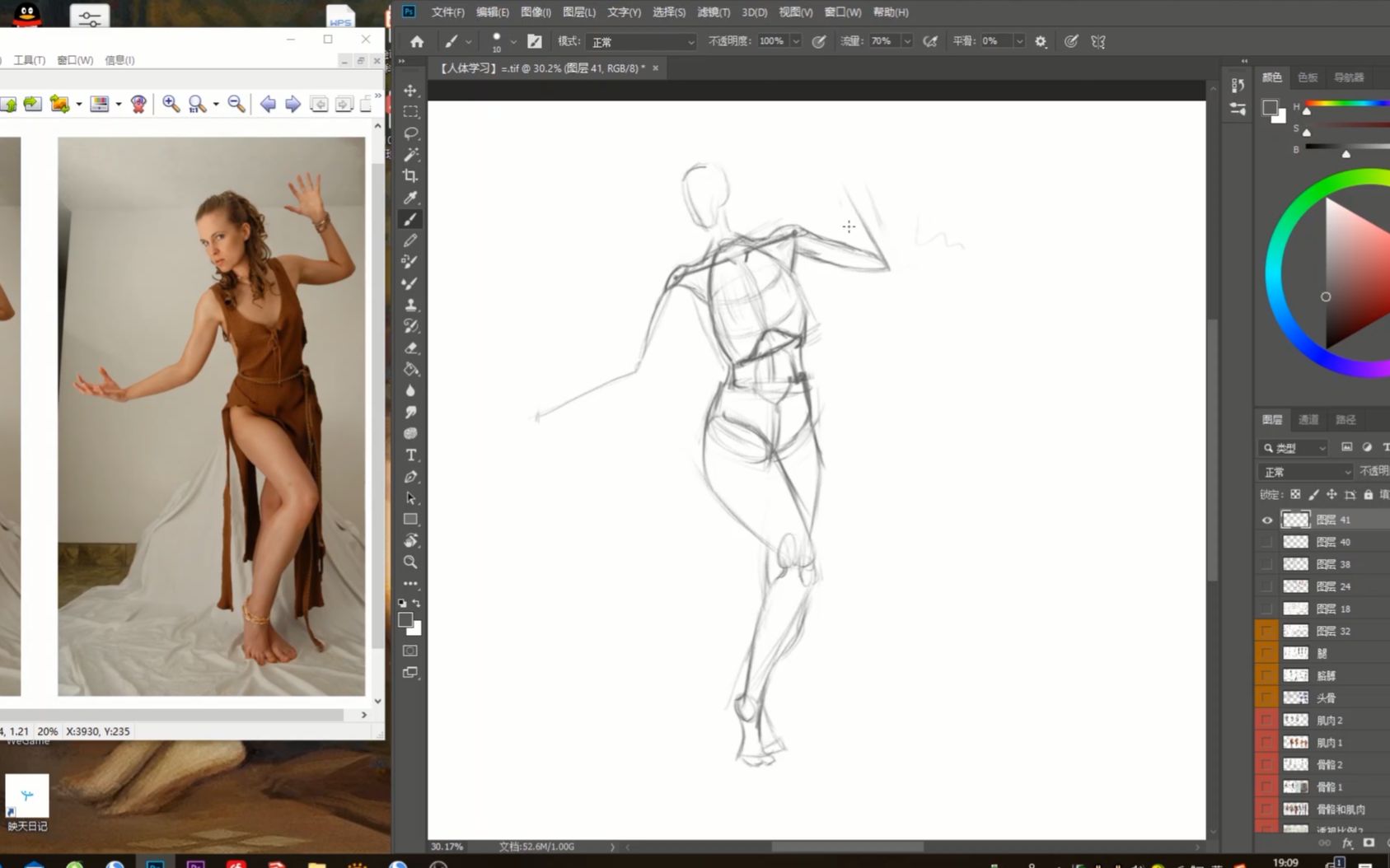Open blend mode 模式 正常 dropdown in options bar
Image resolution: width=1390 pixels, height=868 pixels.
(x=643, y=41)
